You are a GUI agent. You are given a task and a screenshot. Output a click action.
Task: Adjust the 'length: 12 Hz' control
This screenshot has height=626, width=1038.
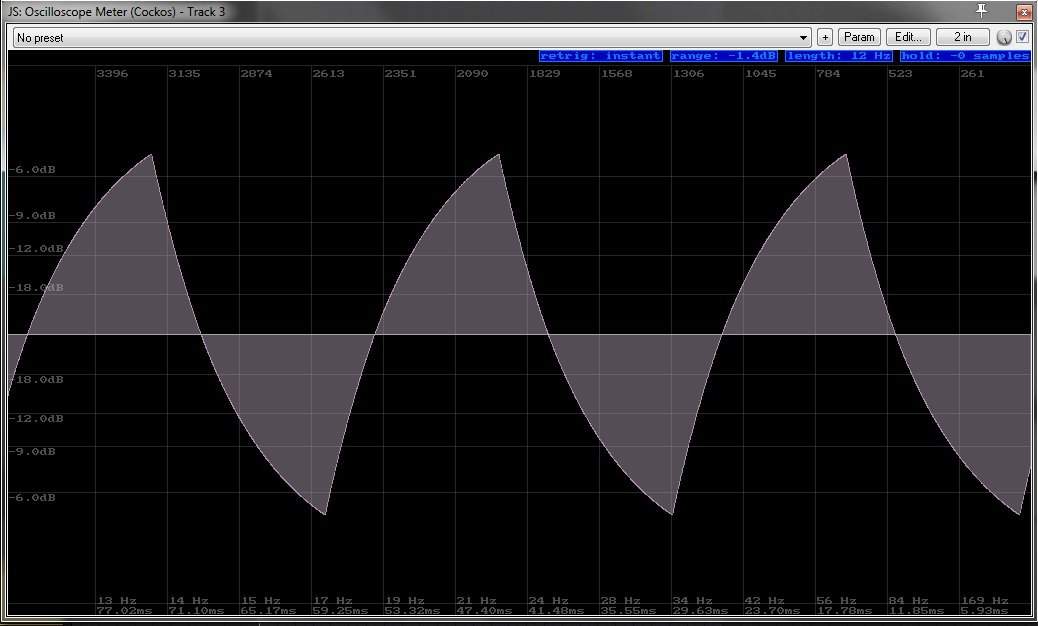[838, 56]
